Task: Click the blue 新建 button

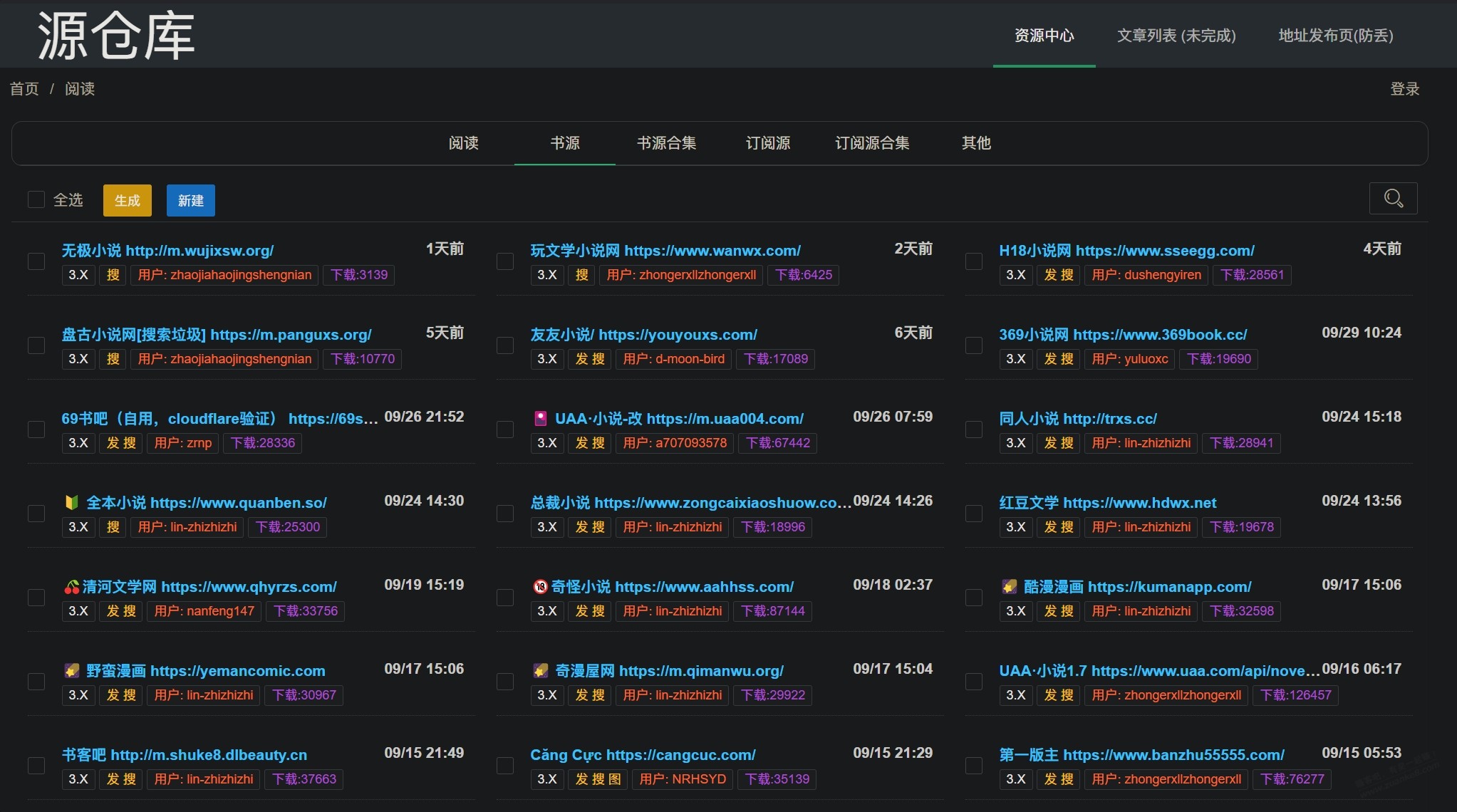Action: click(190, 200)
